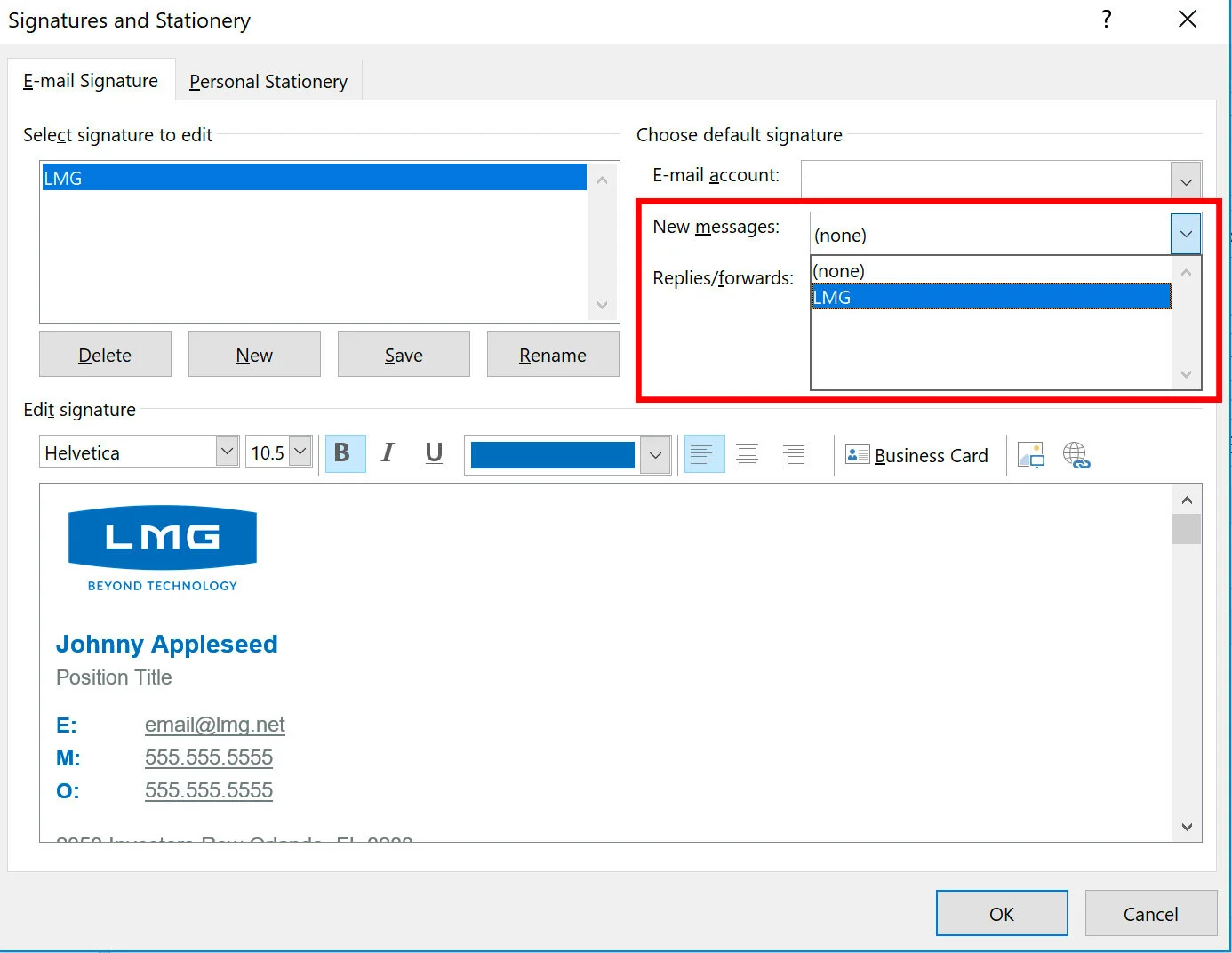Align signature text right
This screenshot has width=1232, height=953.
tap(794, 453)
